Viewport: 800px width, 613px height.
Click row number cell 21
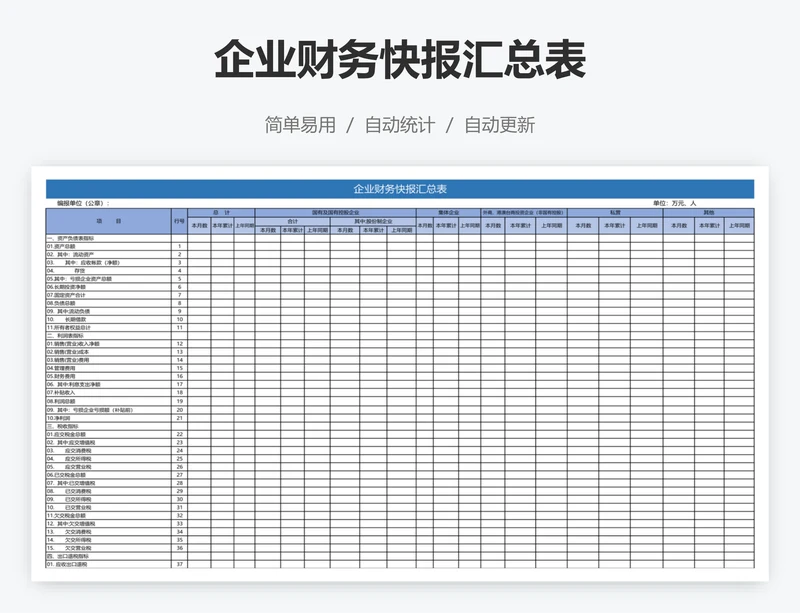tap(180, 418)
